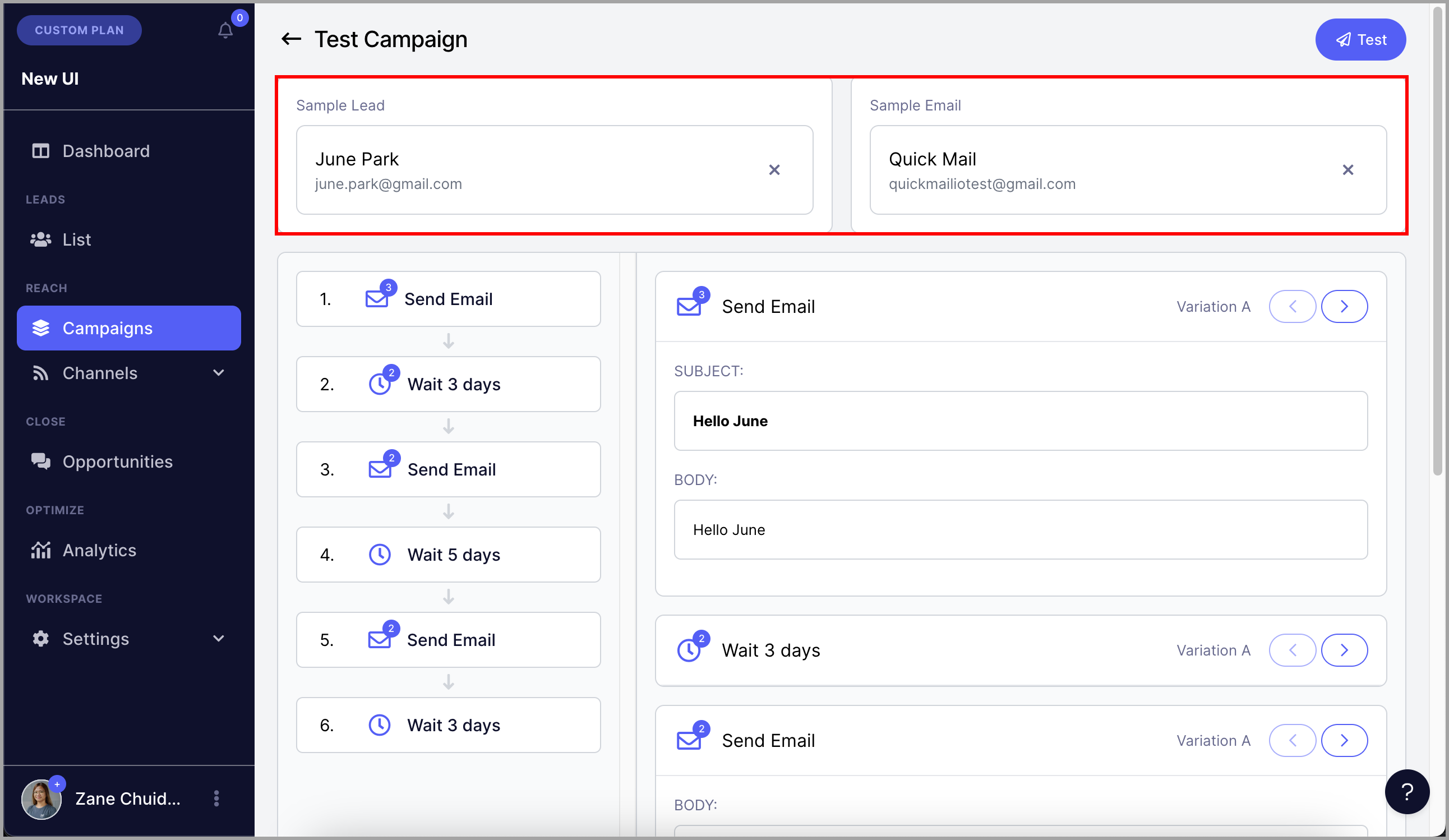Open the Analytics page
Screen dimensions: 1449x840
pyautogui.click(x=129, y=550)
